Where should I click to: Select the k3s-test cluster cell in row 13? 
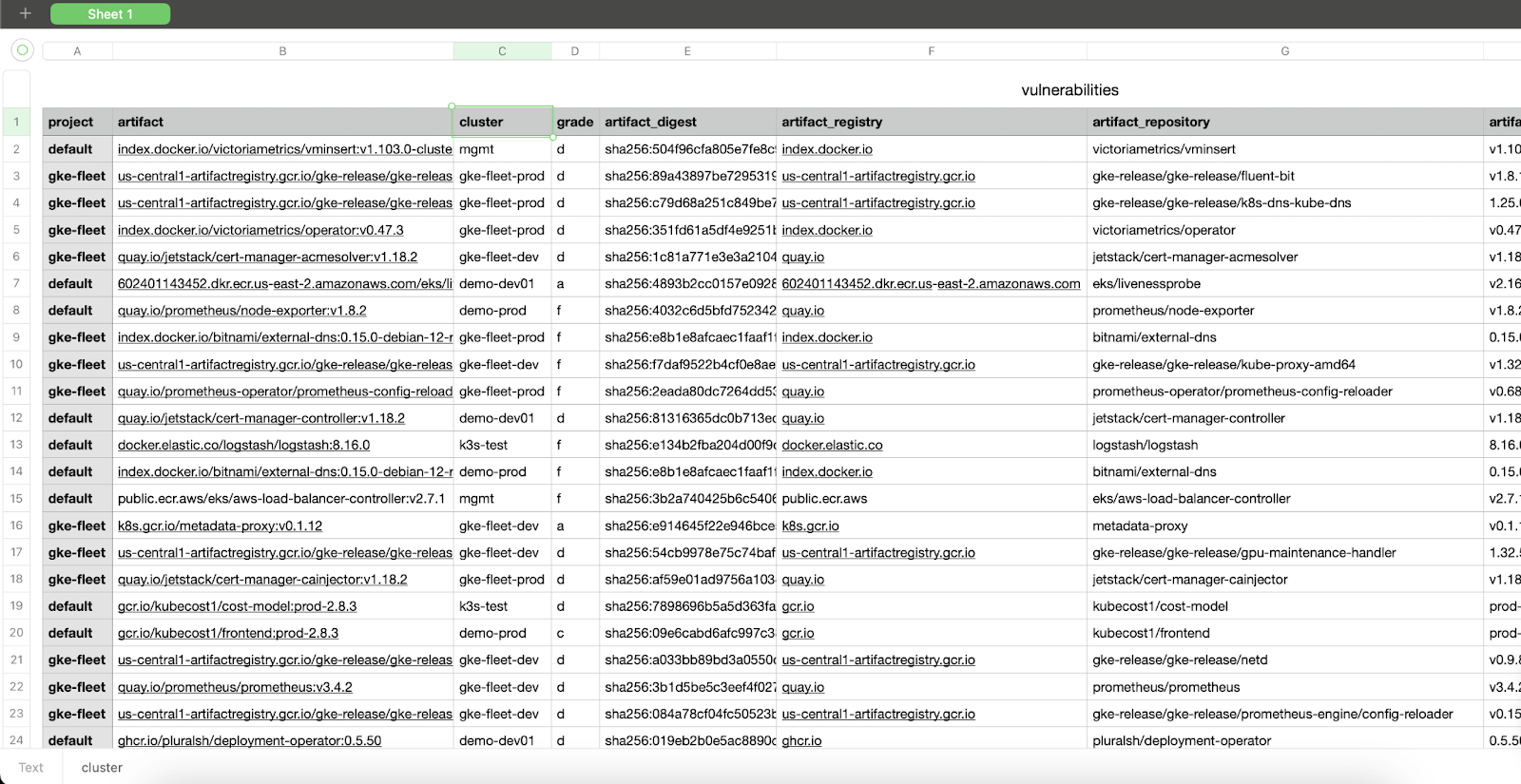pos(502,445)
